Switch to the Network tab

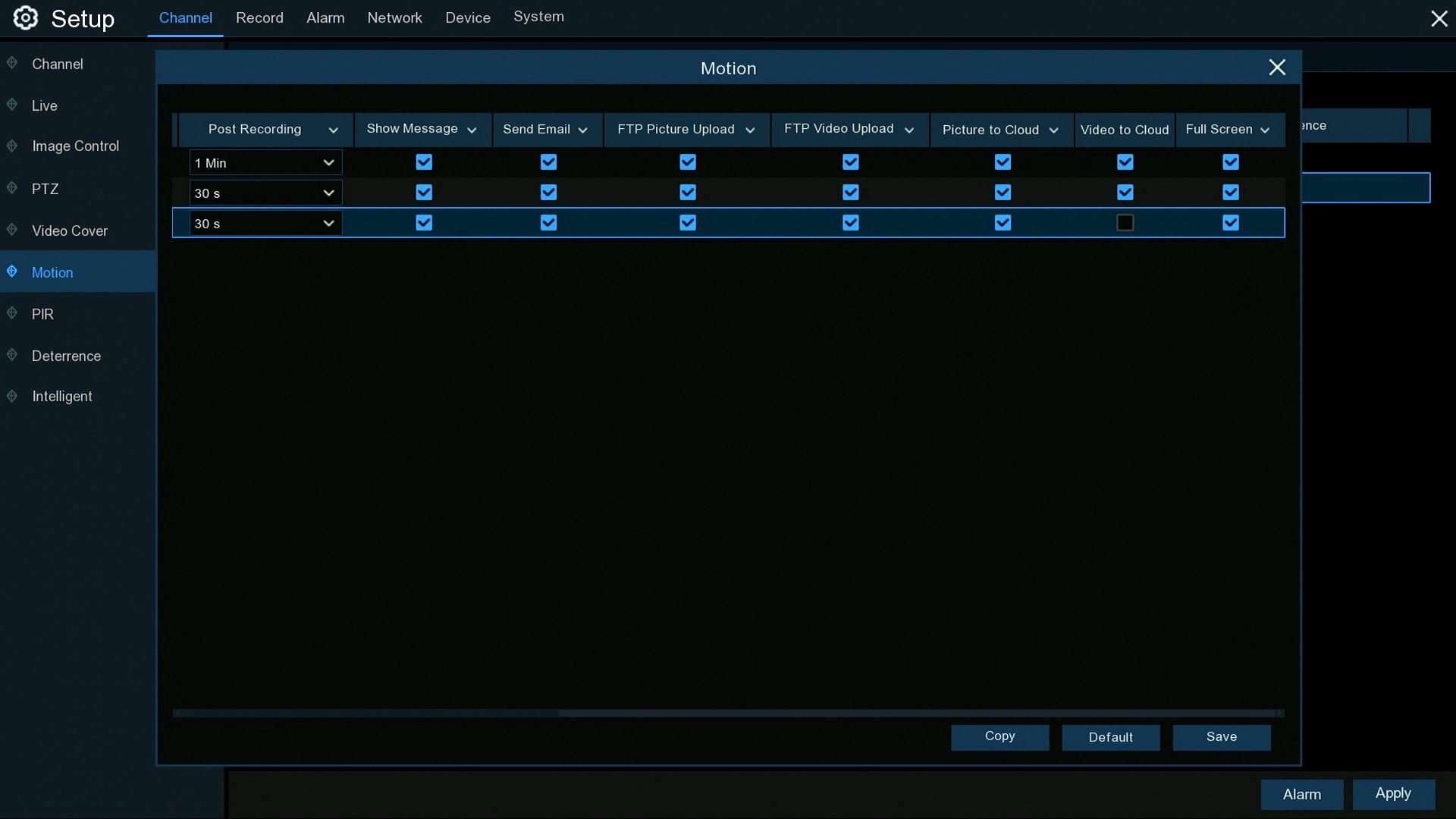[x=394, y=17]
